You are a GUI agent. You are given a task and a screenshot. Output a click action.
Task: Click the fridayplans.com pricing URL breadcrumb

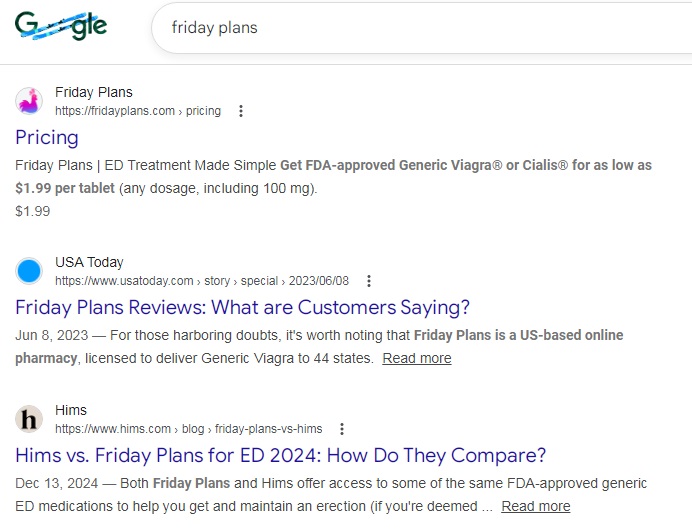(x=138, y=111)
